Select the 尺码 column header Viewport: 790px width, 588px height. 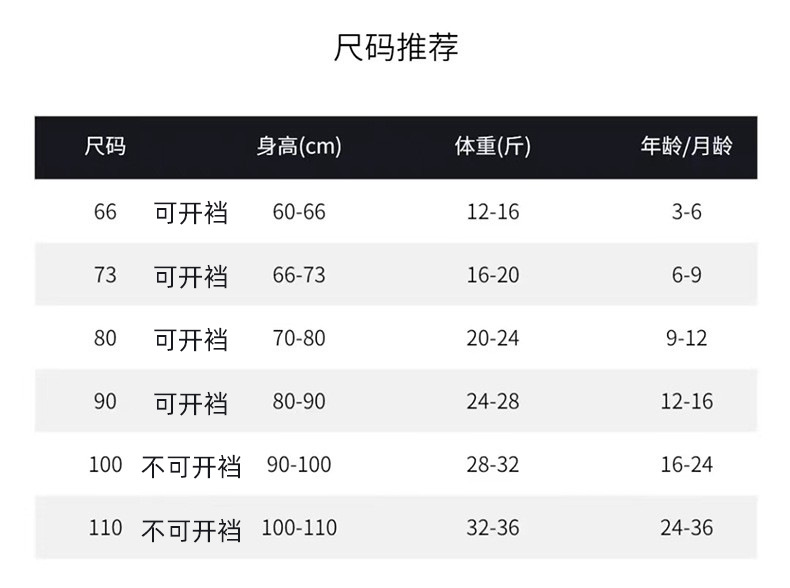105,147
